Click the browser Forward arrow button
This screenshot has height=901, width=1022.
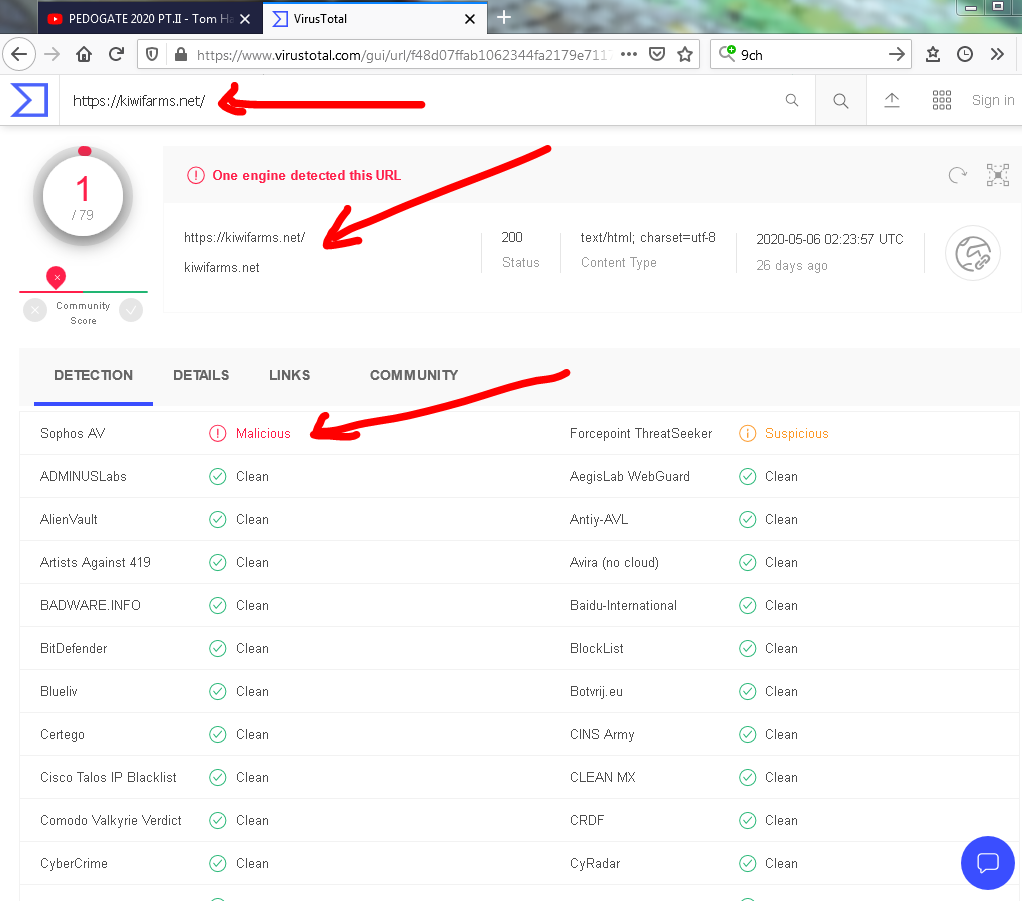[x=52, y=54]
